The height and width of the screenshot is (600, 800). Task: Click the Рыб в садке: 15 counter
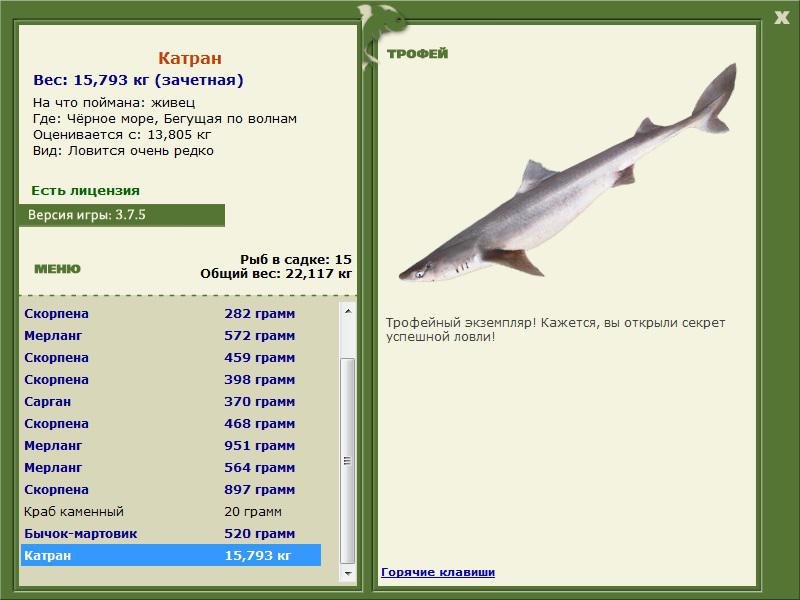[296, 259]
